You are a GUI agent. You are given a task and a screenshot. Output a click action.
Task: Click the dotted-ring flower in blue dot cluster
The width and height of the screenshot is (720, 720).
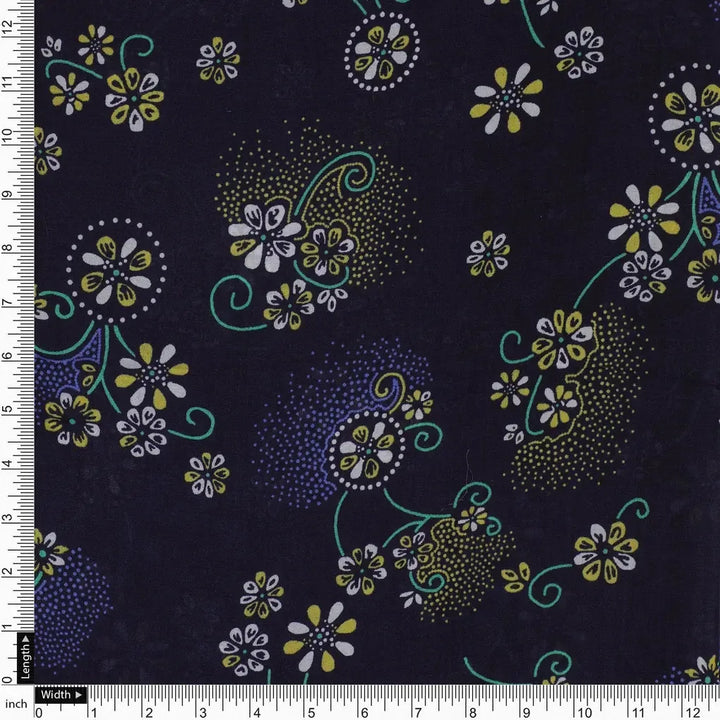click(367, 453)
